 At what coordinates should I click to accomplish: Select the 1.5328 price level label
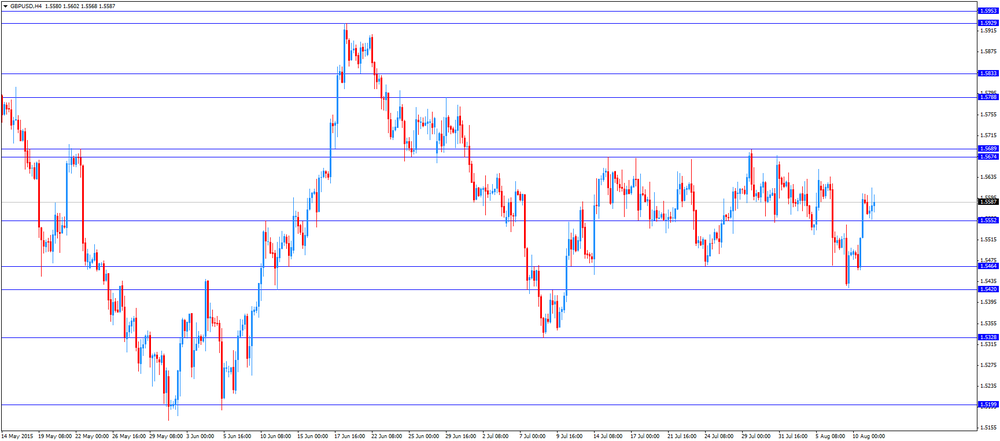(x=987, y=337)
